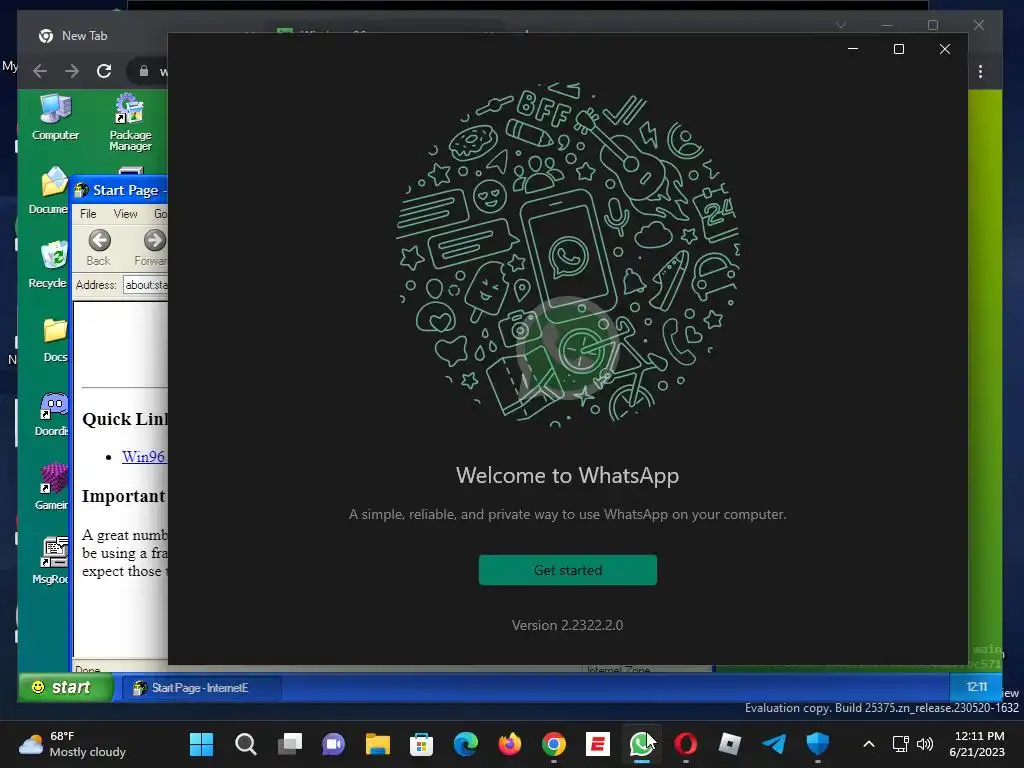Open the Discord-style desktop shortcut icon
The width and height of the screenshot is (1024, 768).
[52, 413]
